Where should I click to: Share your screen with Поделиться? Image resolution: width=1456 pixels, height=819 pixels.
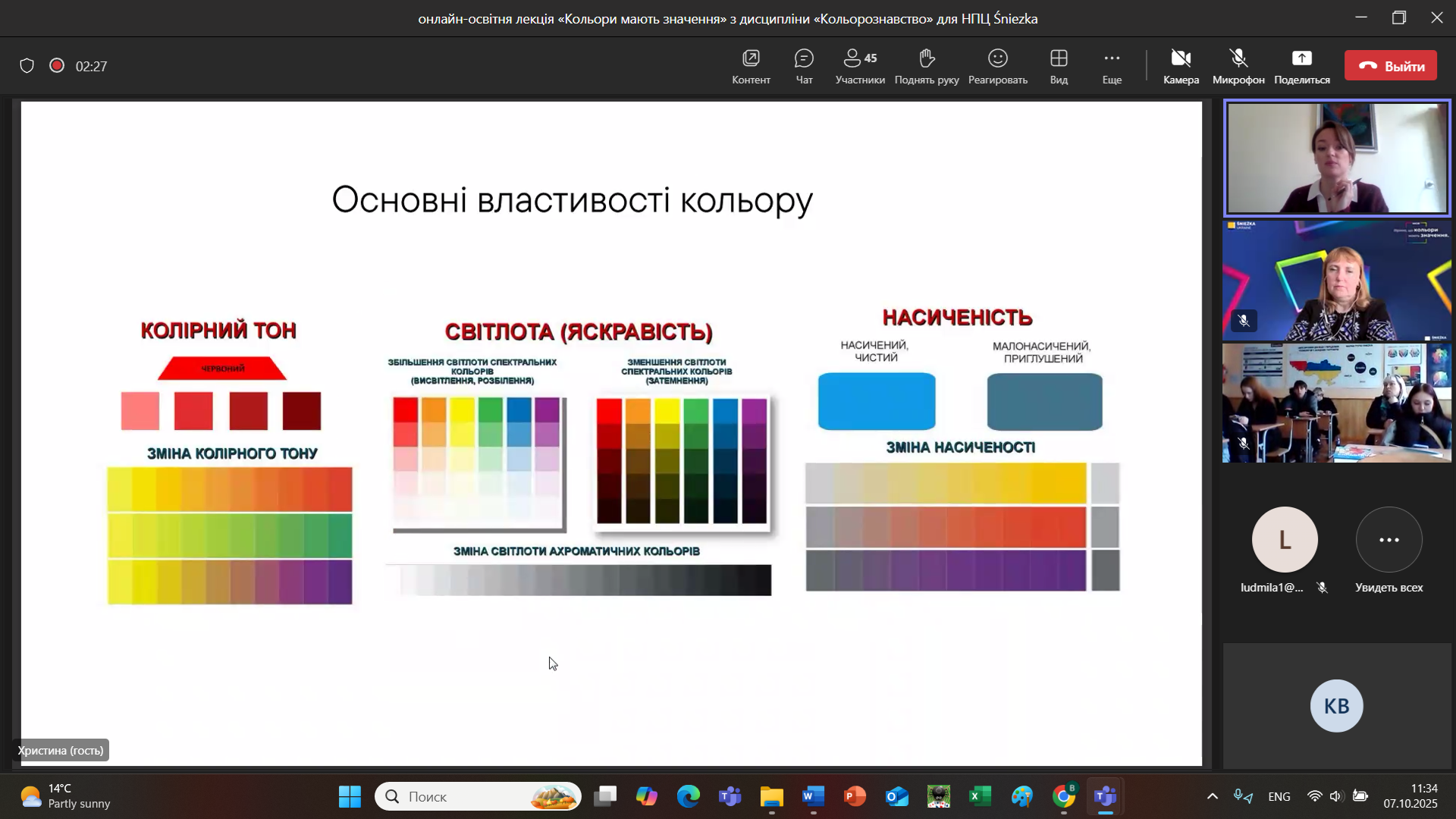(1301, 66)
